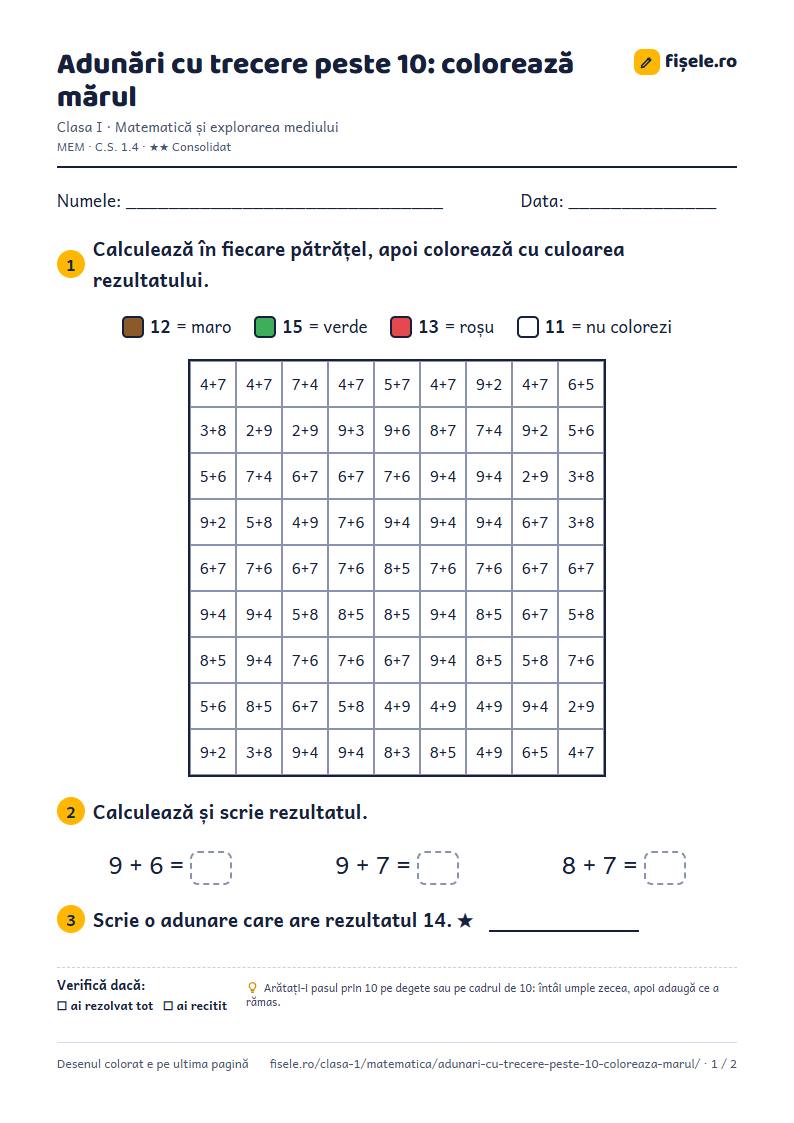This screenshot has width=794, height=1123.
Task: Click the fișele.ro pencil logo icon
Action: pyautogui.click(x=647, y=62)
